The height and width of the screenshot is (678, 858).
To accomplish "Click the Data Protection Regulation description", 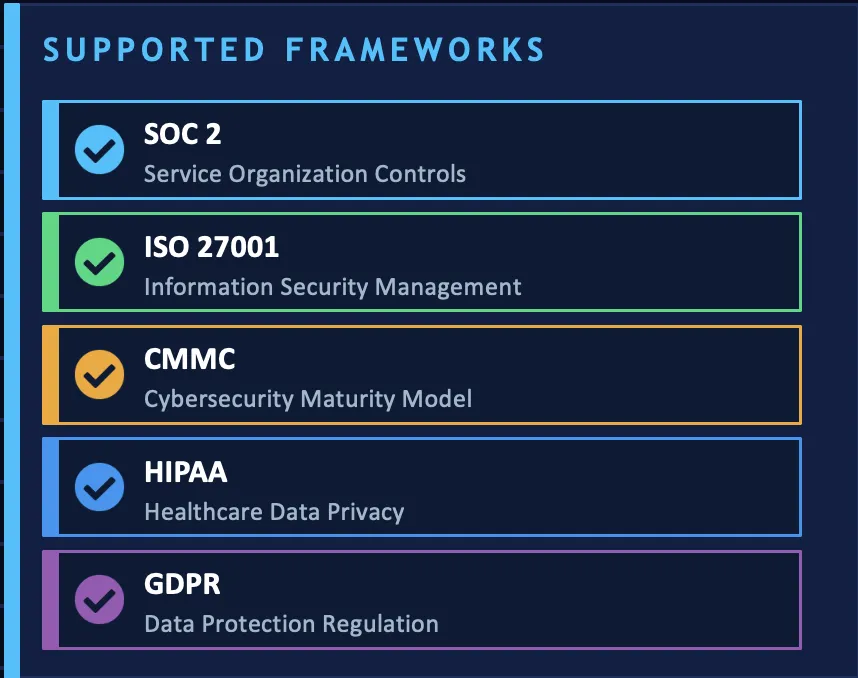I will (x=291, y=624).
